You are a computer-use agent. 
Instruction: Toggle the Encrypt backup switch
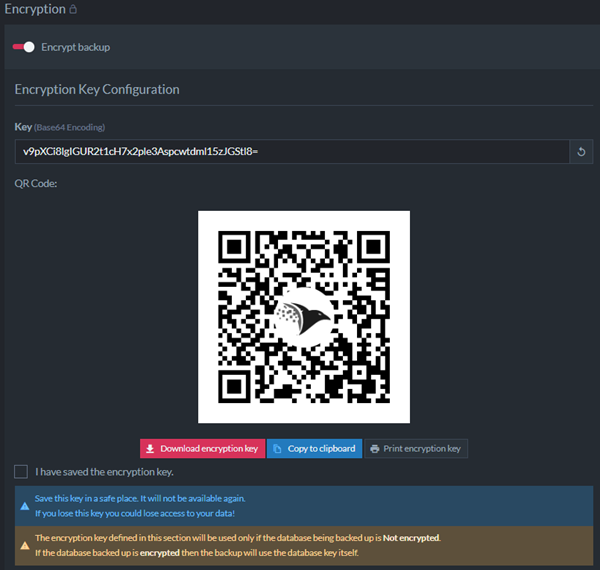coord(23,47)
